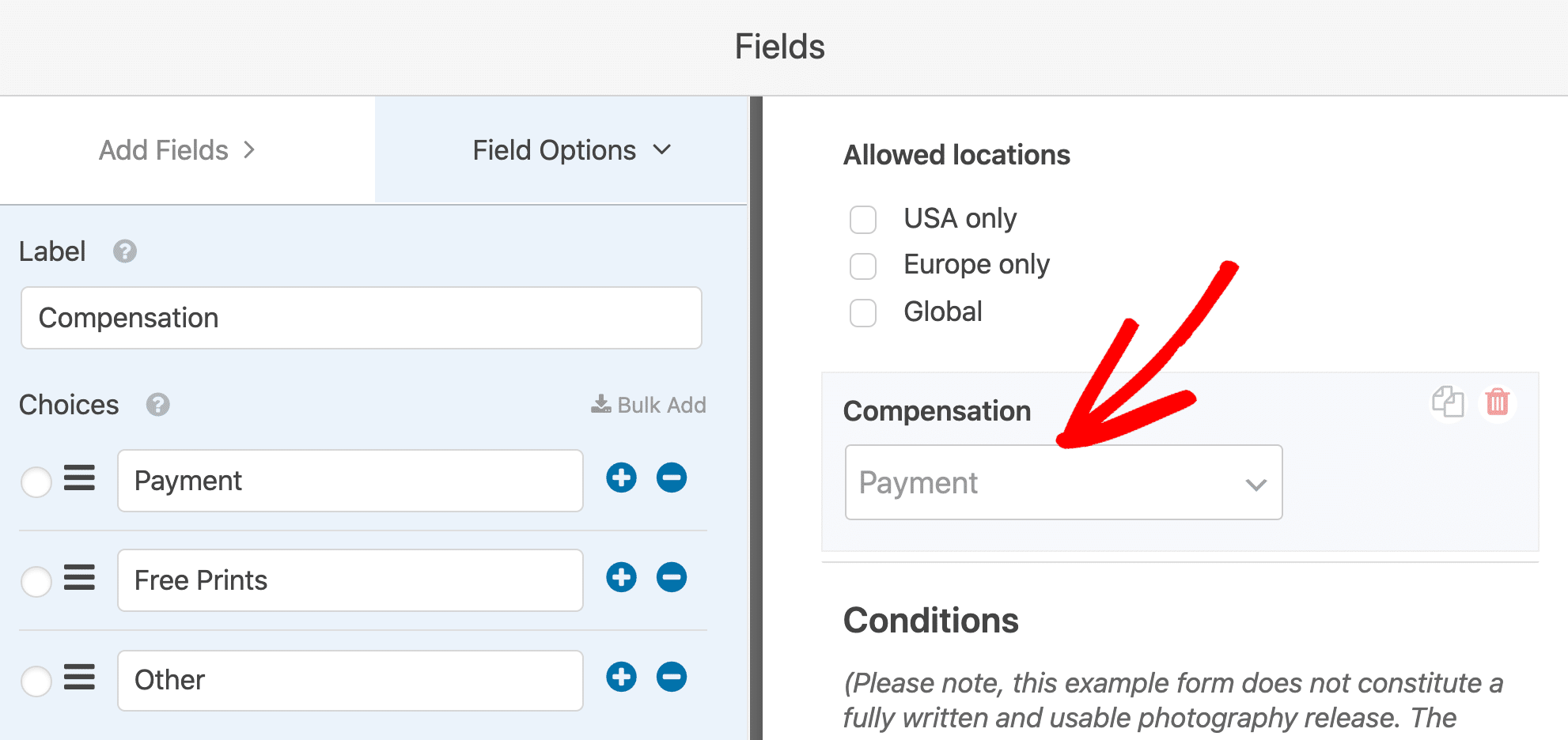Set Other as the default choice
This screenshot has height=740, width=1568.
36,681
